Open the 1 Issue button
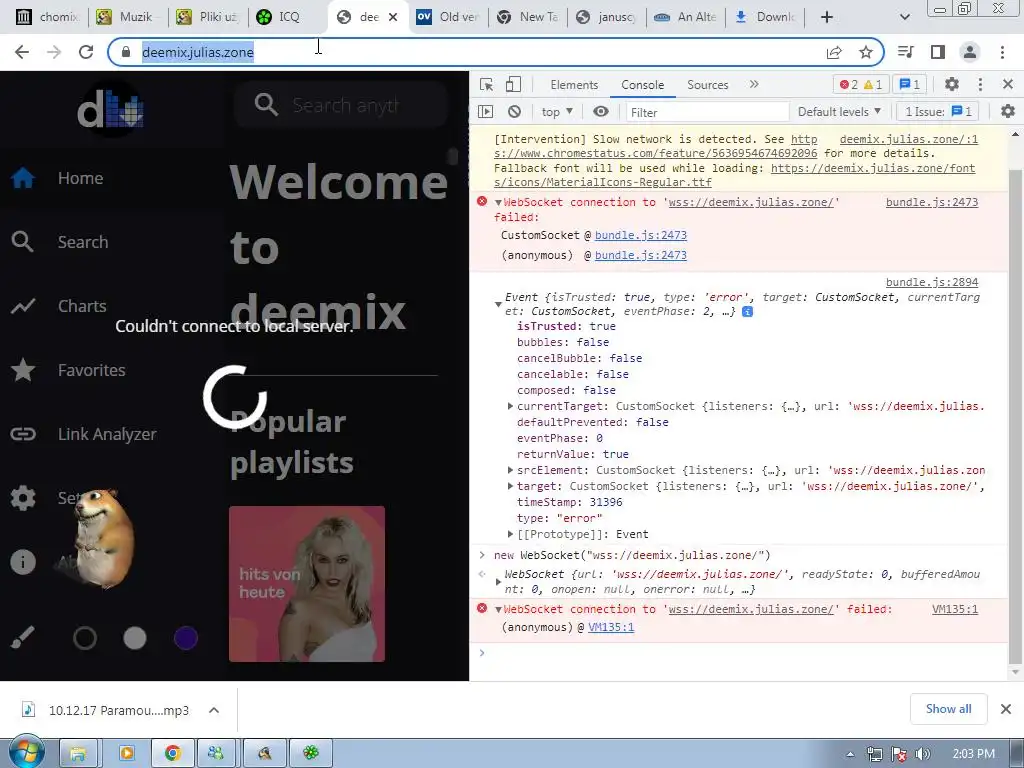This screenshot has width=1024, height=768. 938,112
